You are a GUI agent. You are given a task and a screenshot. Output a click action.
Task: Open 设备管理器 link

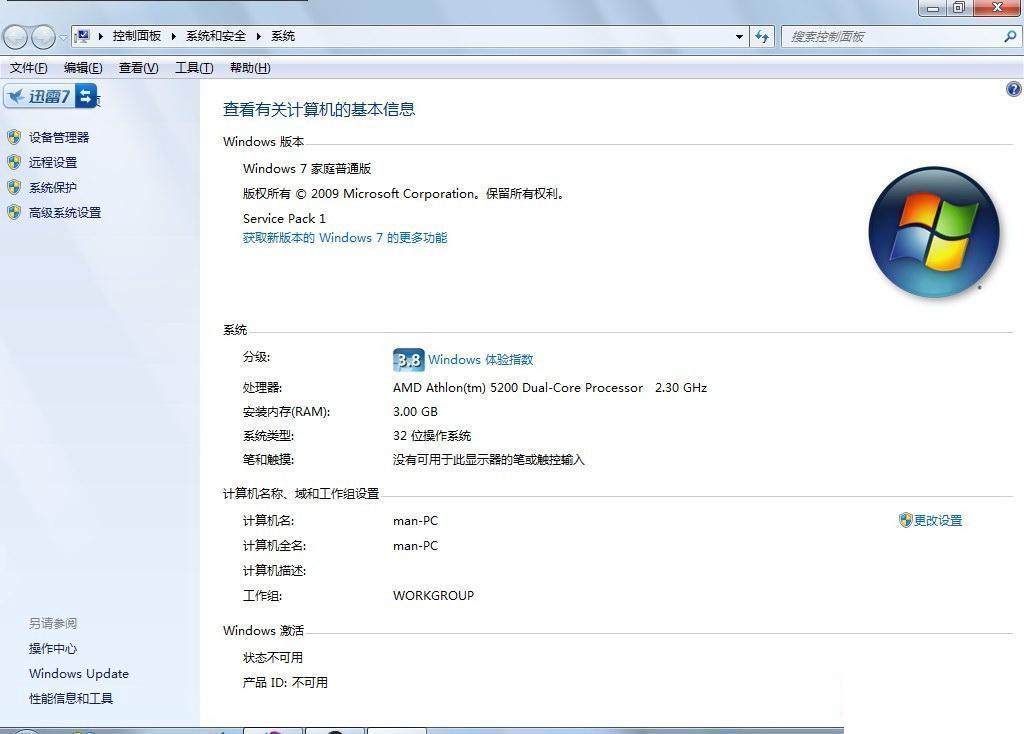point(59,137)
